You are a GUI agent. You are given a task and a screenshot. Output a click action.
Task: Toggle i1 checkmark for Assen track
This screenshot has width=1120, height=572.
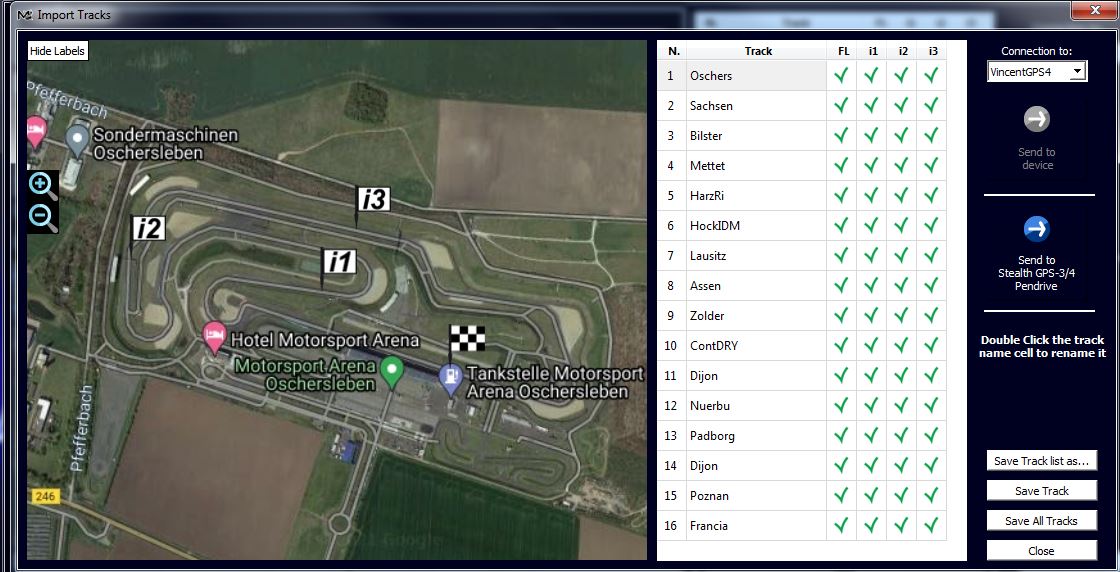tap(871, 285)
